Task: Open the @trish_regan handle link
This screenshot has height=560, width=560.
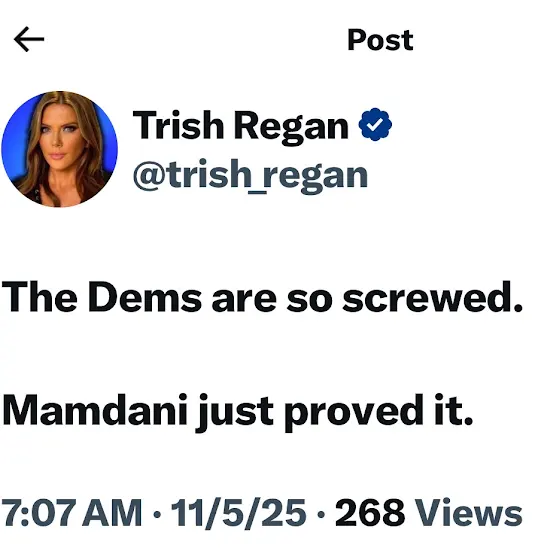Action: coord(250,176)
